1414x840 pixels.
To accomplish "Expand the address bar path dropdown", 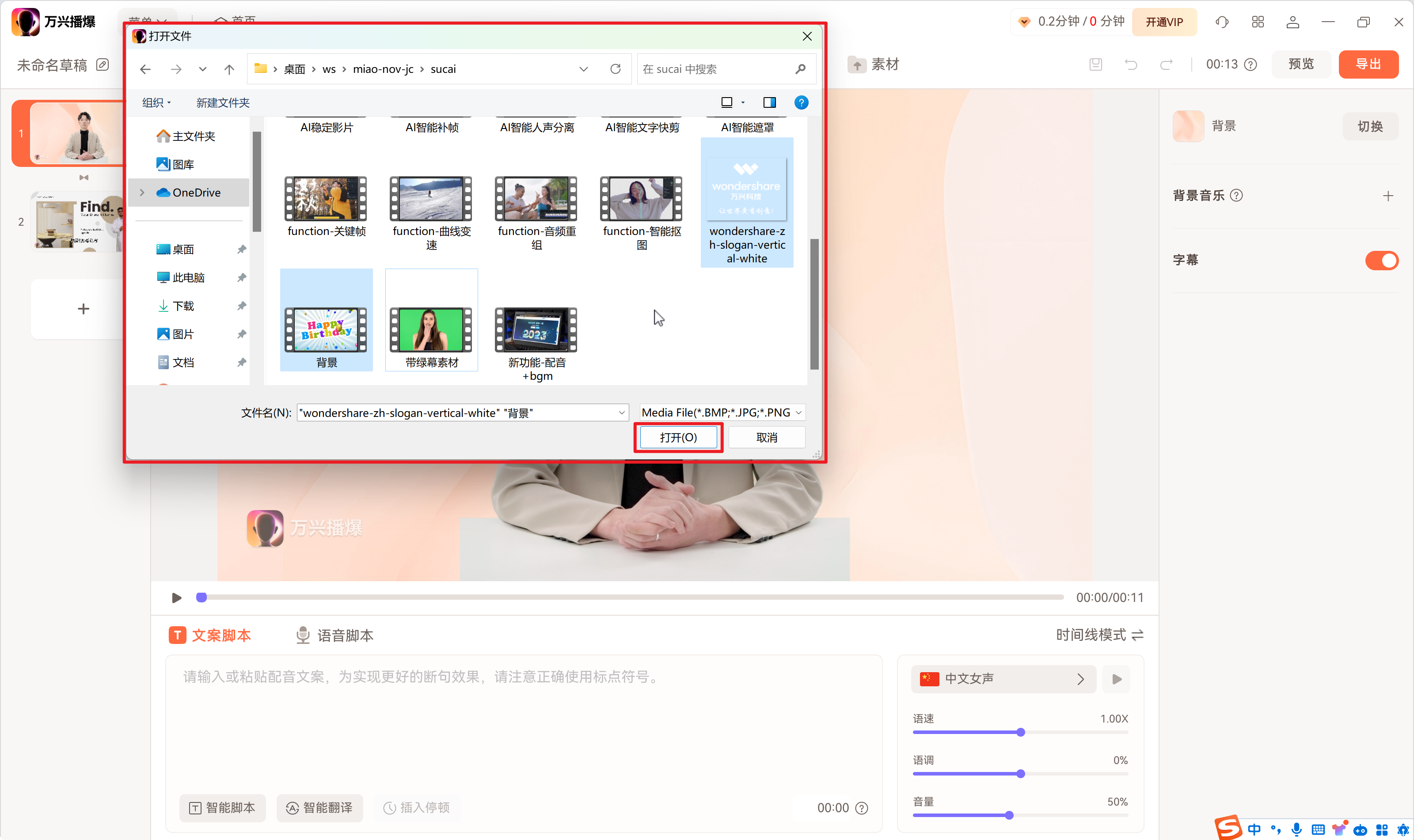I will 583,69.
